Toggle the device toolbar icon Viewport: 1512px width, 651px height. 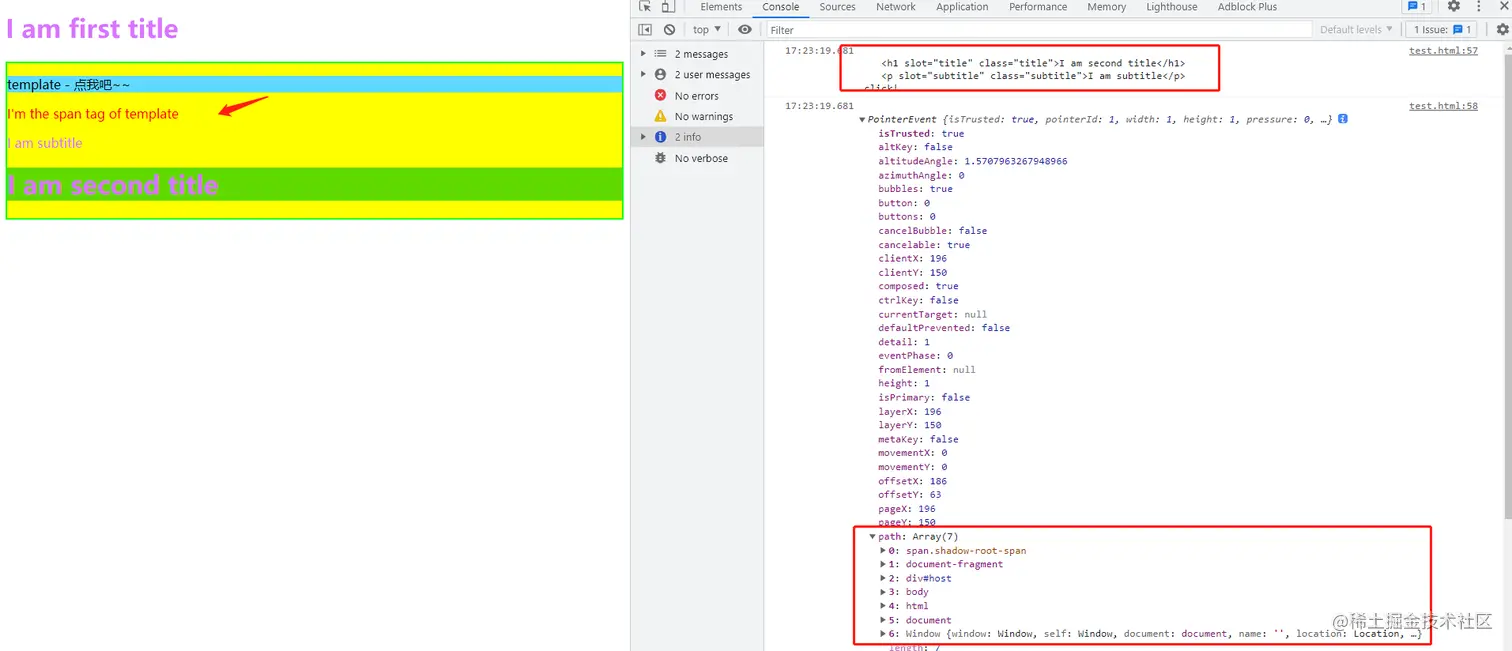(x=668, y=6)
